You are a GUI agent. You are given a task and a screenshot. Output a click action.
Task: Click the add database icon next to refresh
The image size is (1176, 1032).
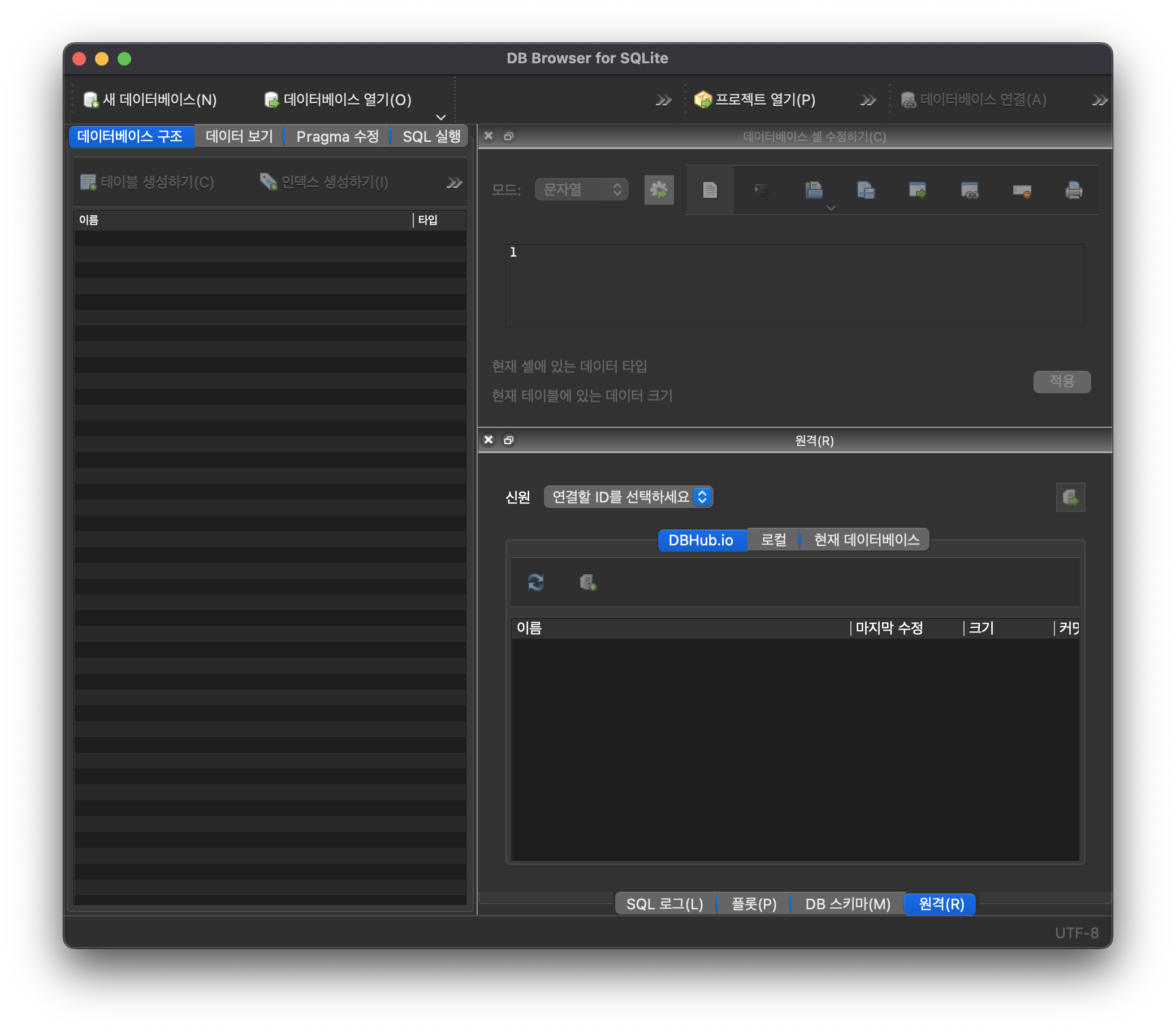(x=587, y=582)
